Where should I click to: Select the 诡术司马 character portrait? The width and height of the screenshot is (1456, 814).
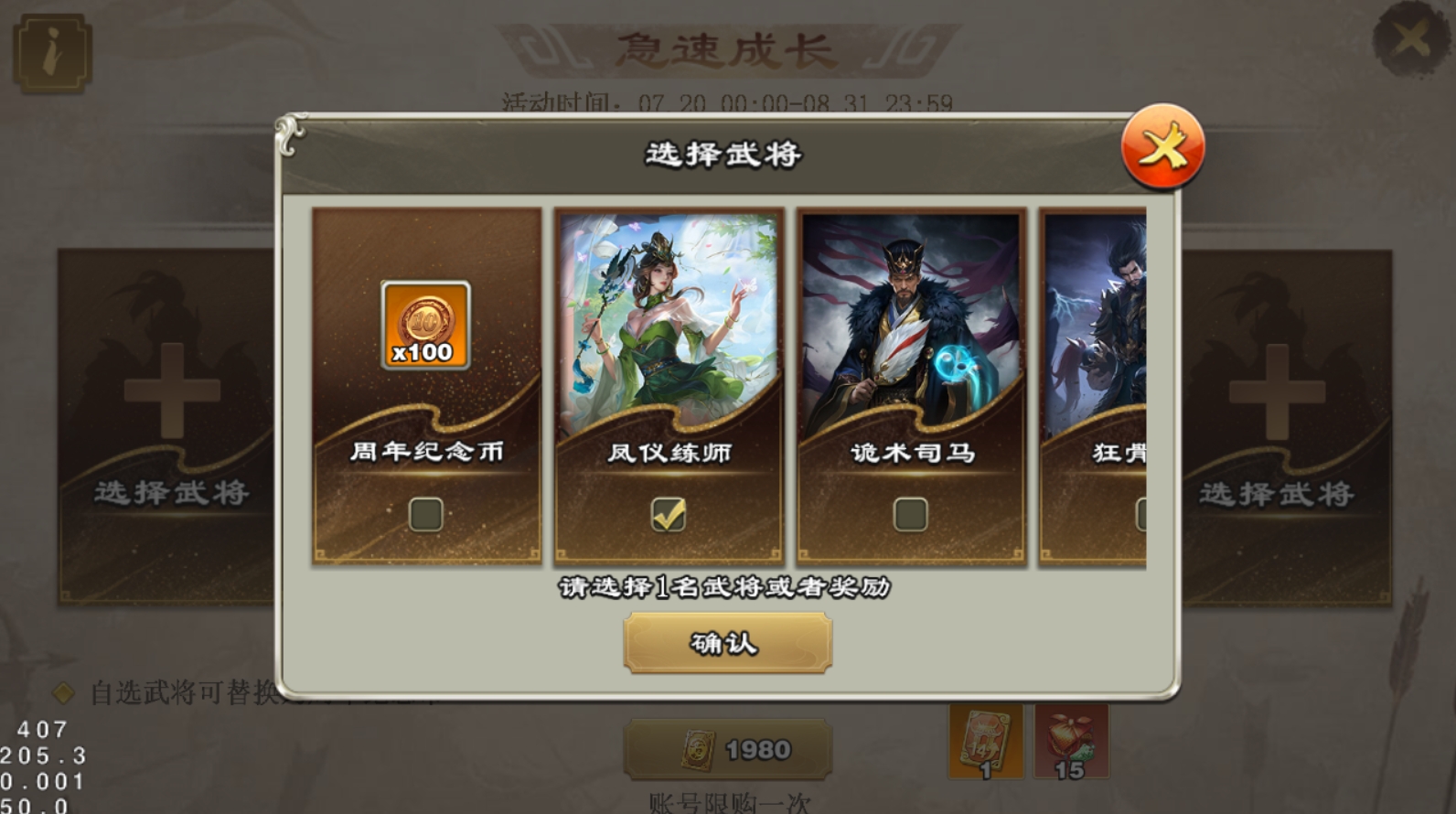[911, 323]
